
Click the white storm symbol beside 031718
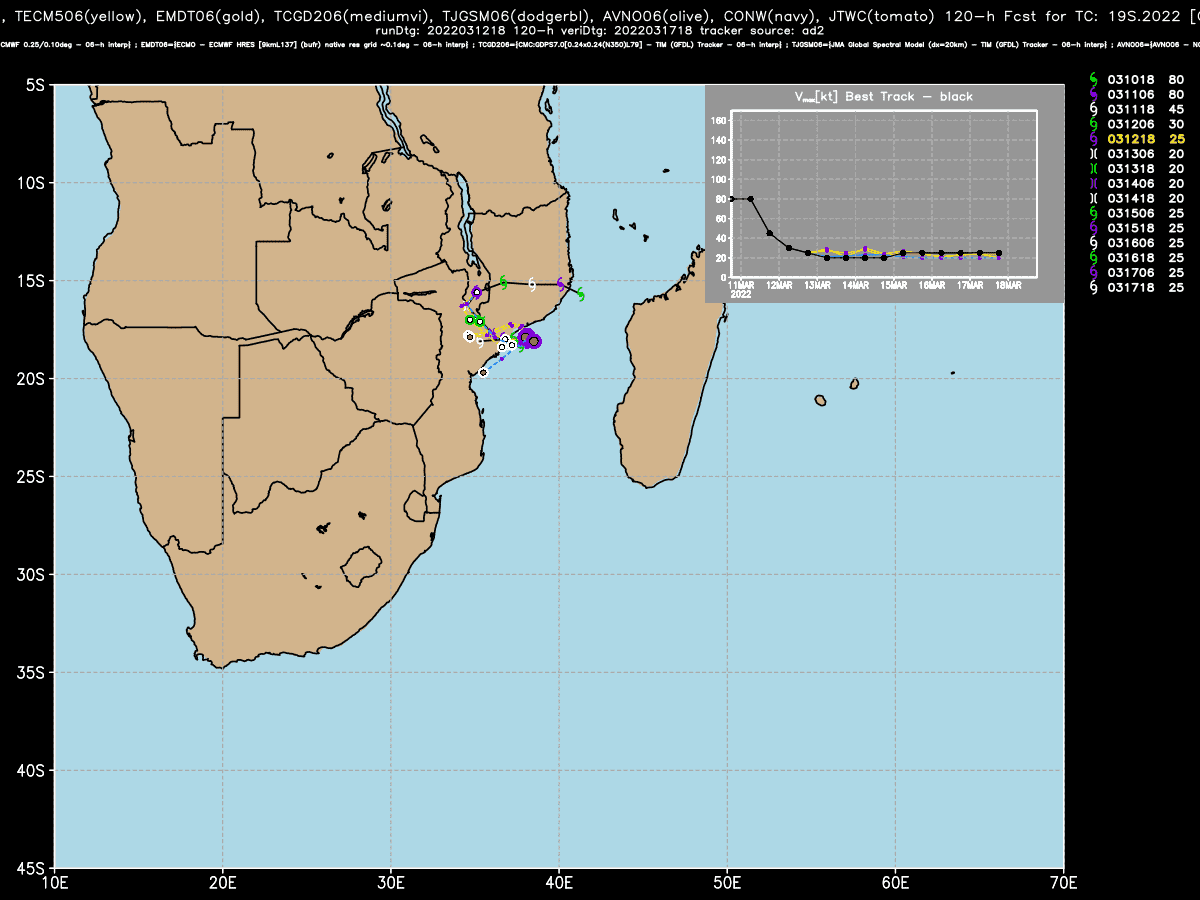1093,288
